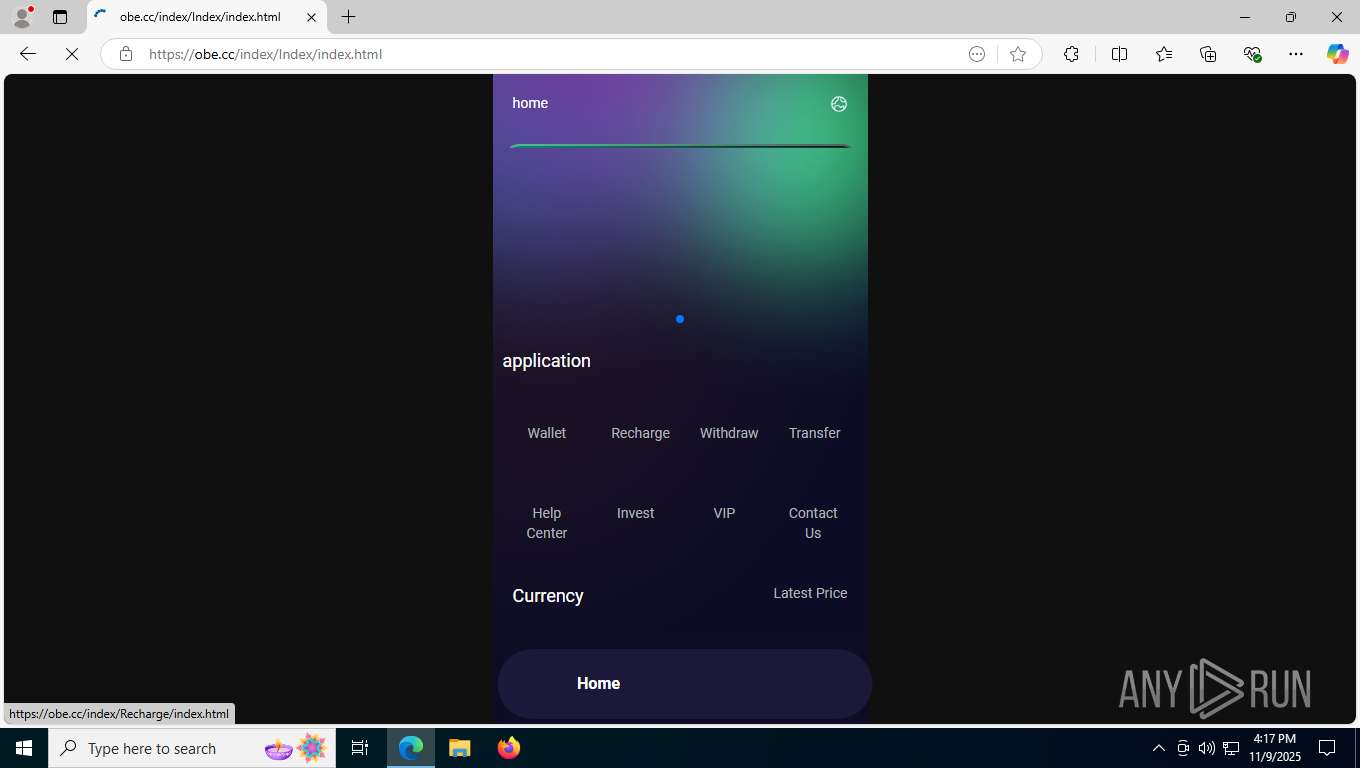The height and width of the screenshot is (768, 1360).
Task: Stop loading the page
Action: click(x=72, y=54)
